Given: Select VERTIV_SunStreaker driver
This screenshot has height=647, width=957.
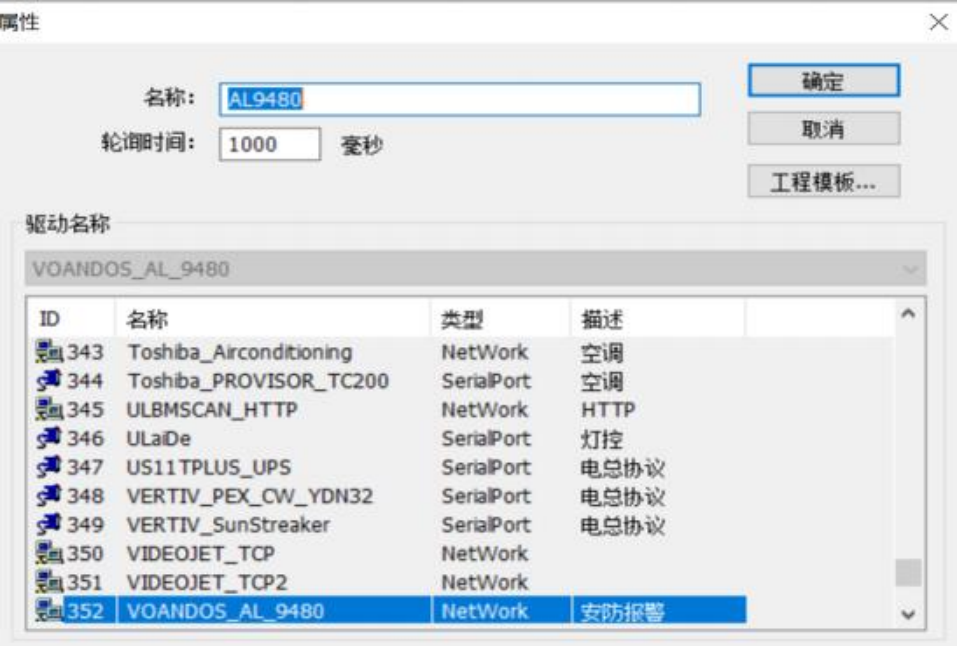Looking at the screenshot, I should tap(228, 525).
